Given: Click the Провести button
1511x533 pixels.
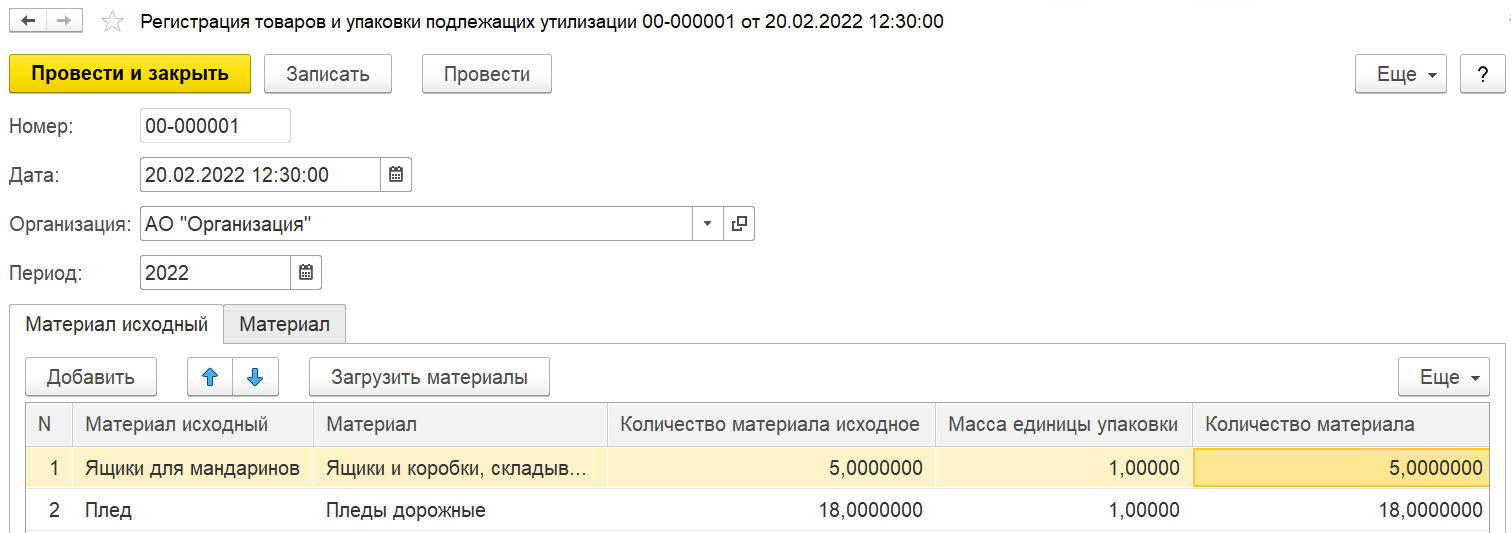Looking at the screenshot, I should point(487,74).
